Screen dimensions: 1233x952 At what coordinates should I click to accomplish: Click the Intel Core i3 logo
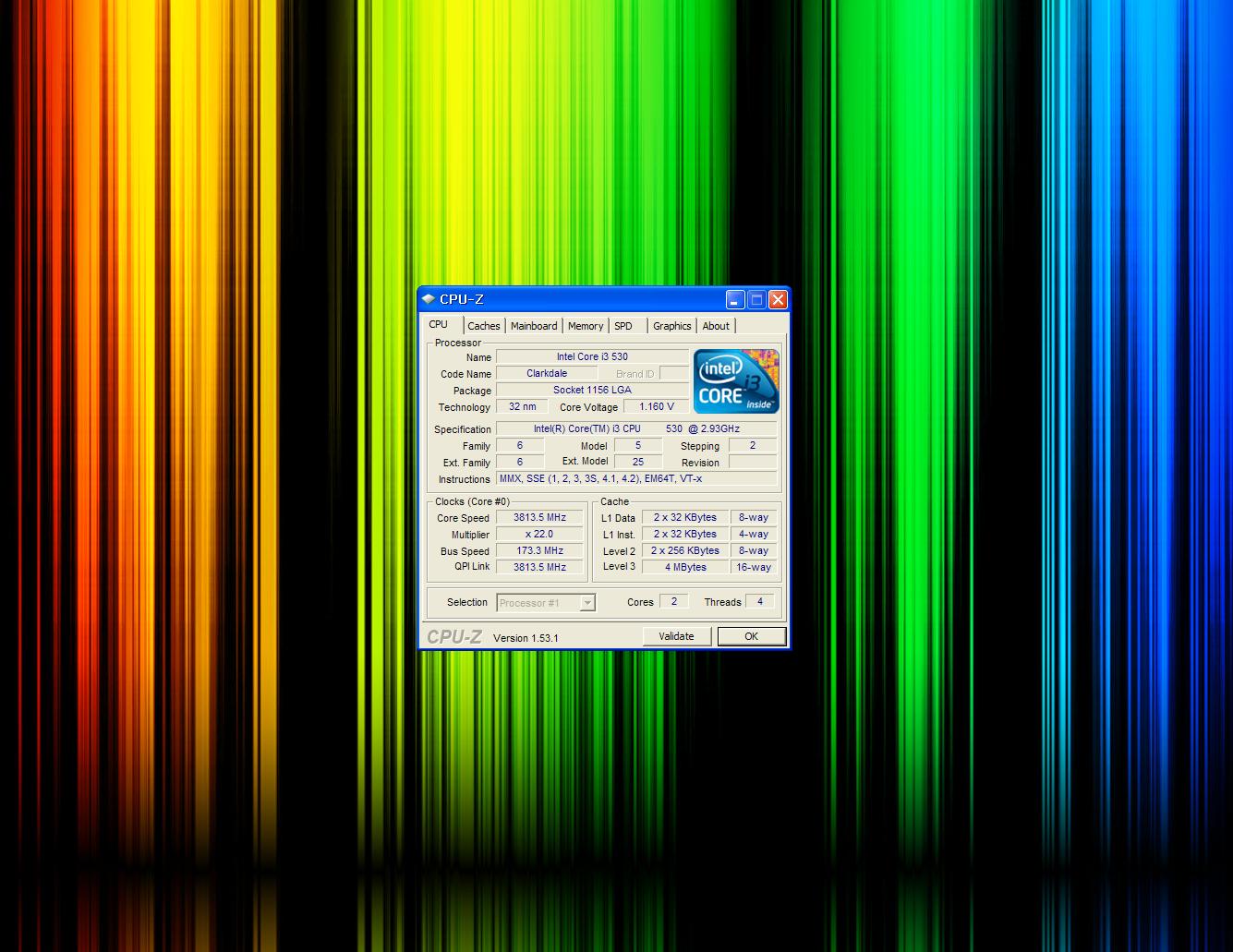tap(736, 380)
